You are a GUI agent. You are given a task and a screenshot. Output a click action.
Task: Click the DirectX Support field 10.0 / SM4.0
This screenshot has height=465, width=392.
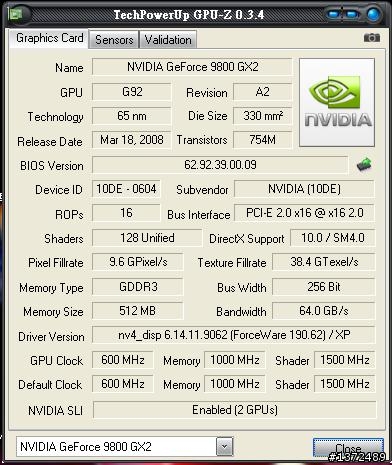point(333,238)
